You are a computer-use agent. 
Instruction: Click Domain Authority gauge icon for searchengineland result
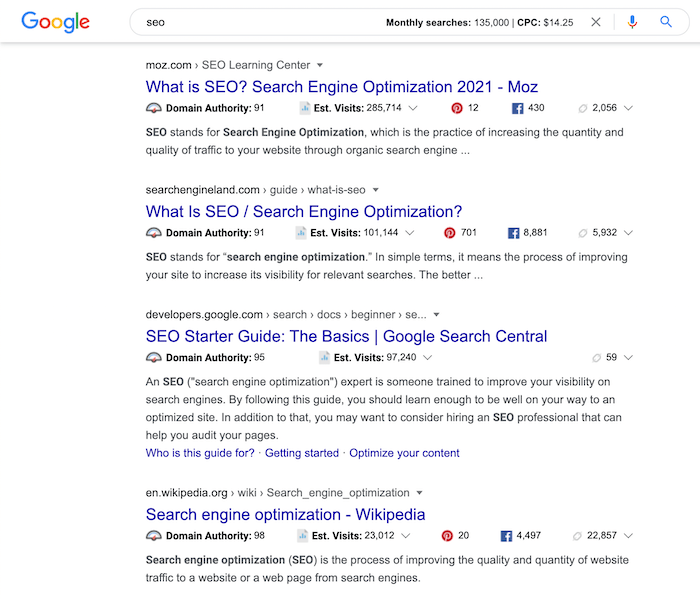[x=154, y=233]
